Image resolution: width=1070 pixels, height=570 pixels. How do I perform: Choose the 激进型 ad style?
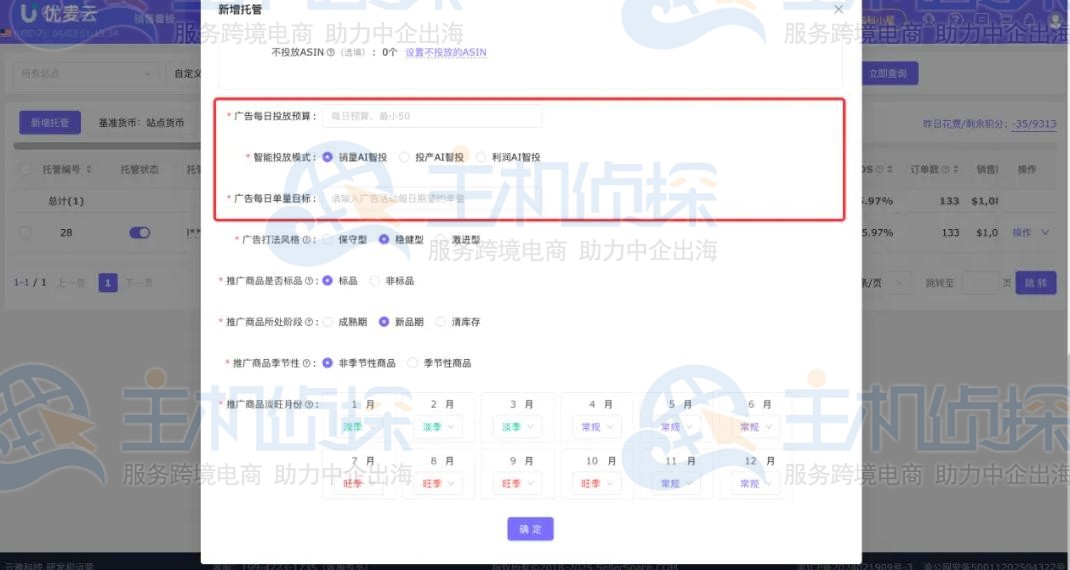(x=441, y=240)
